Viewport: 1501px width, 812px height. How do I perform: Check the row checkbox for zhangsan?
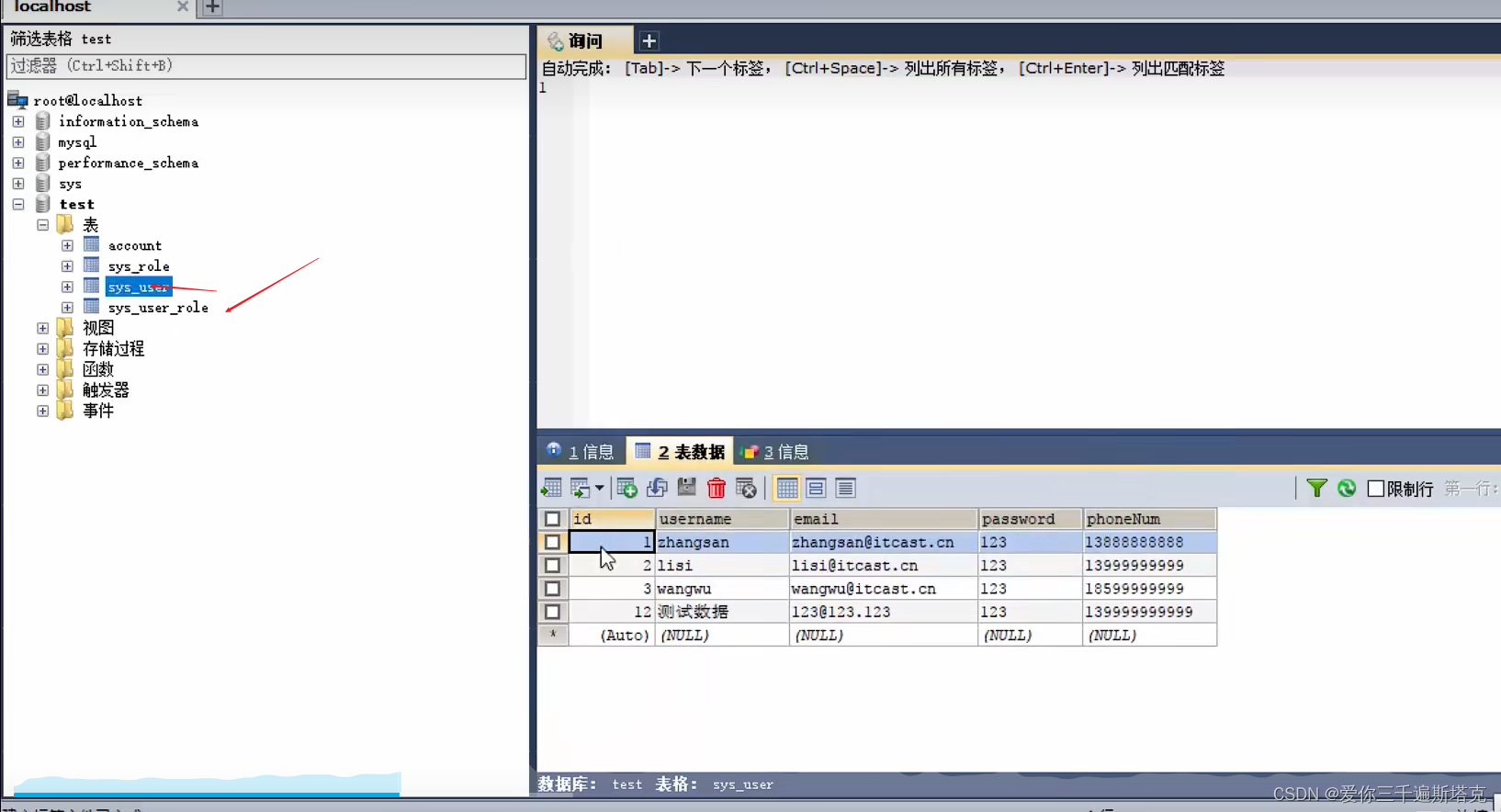(x=552, y=542)
